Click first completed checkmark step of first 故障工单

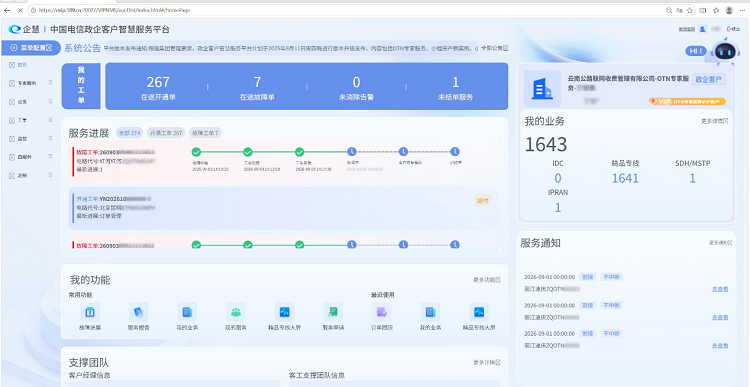(x=196, y=152)
